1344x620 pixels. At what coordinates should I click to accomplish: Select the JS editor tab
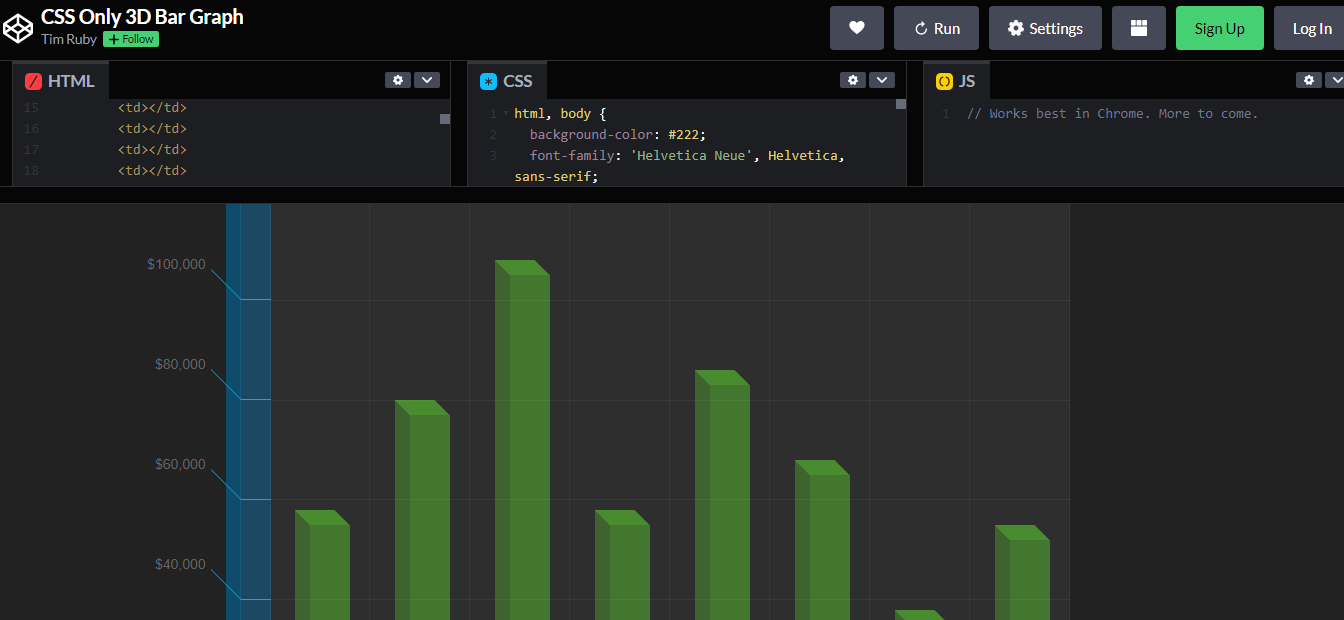(x=956, y=81)
